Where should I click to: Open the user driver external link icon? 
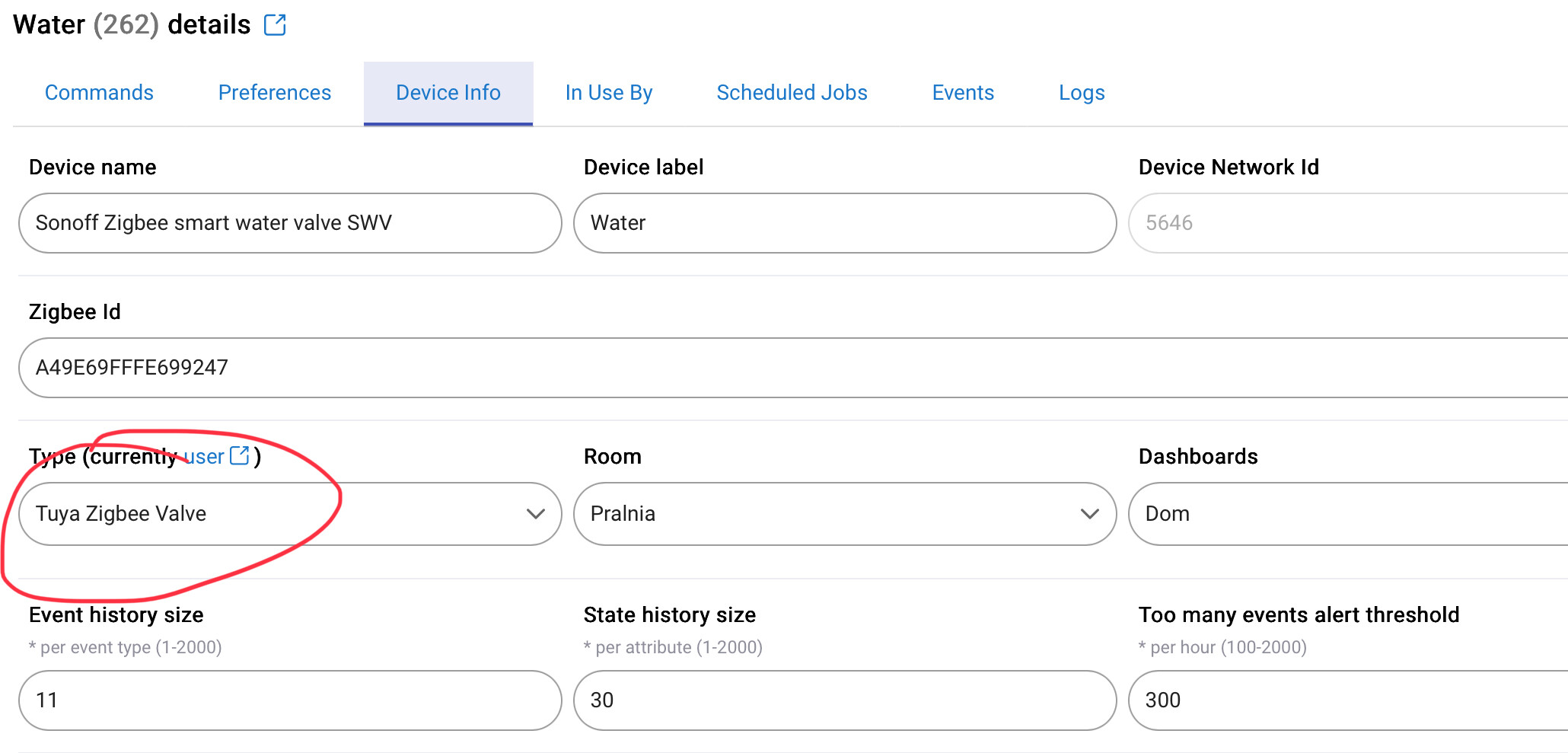240,455
